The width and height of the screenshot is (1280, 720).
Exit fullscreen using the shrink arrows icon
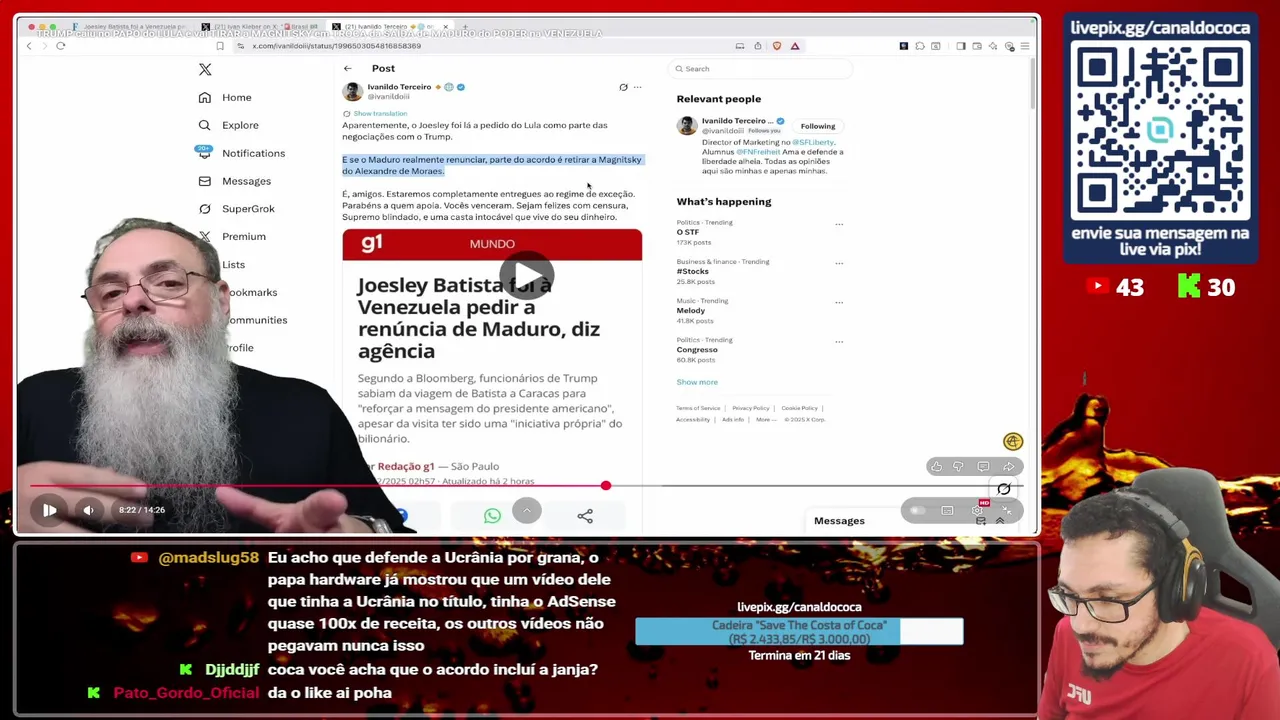click(1007, 511)
